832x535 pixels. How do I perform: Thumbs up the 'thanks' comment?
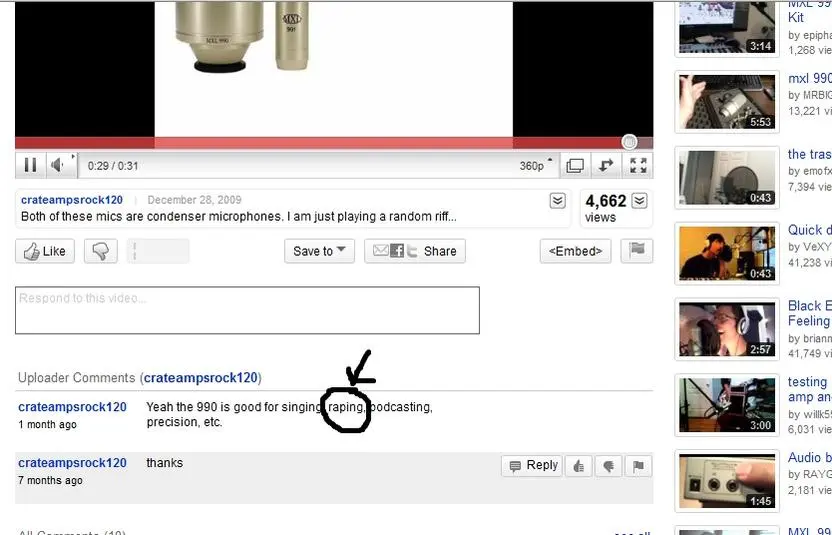pyautogui.click(x=578, y=465)
